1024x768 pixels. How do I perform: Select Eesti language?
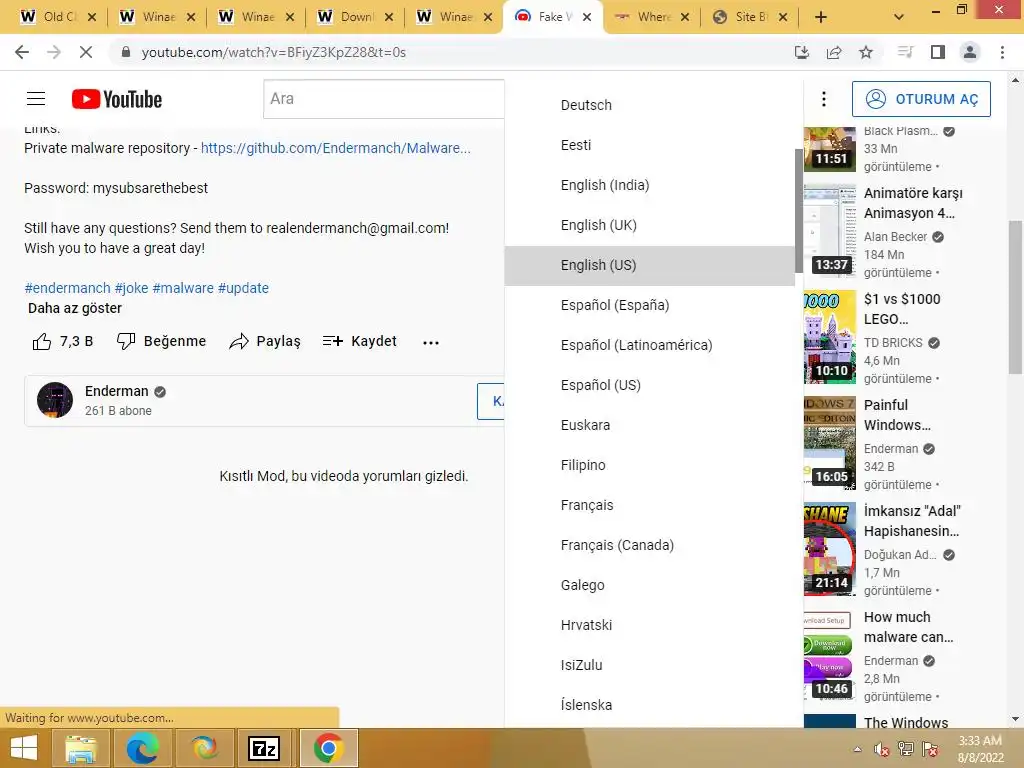pos(649,145)
